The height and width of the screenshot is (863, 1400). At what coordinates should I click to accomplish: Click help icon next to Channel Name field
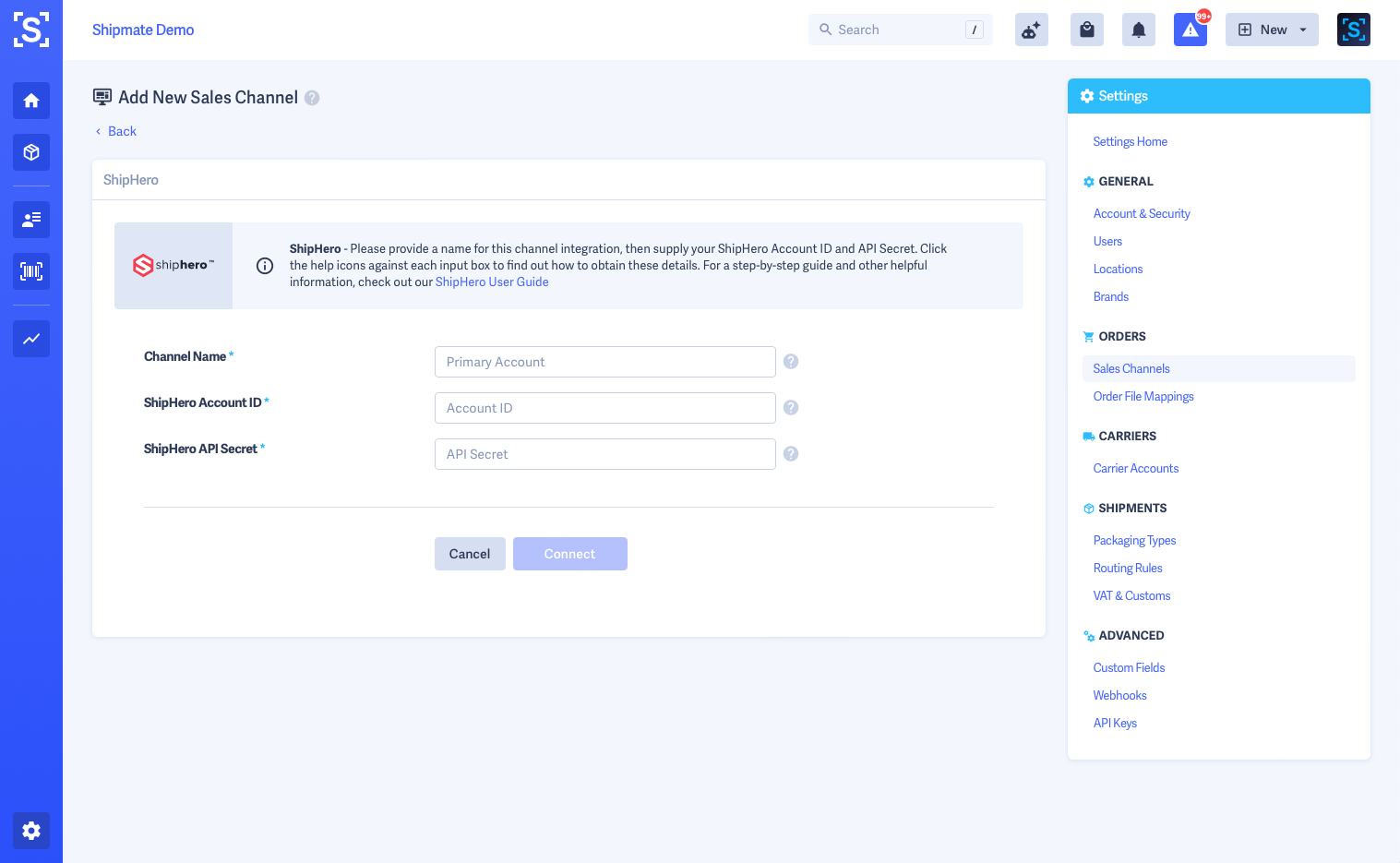(791, 362)
